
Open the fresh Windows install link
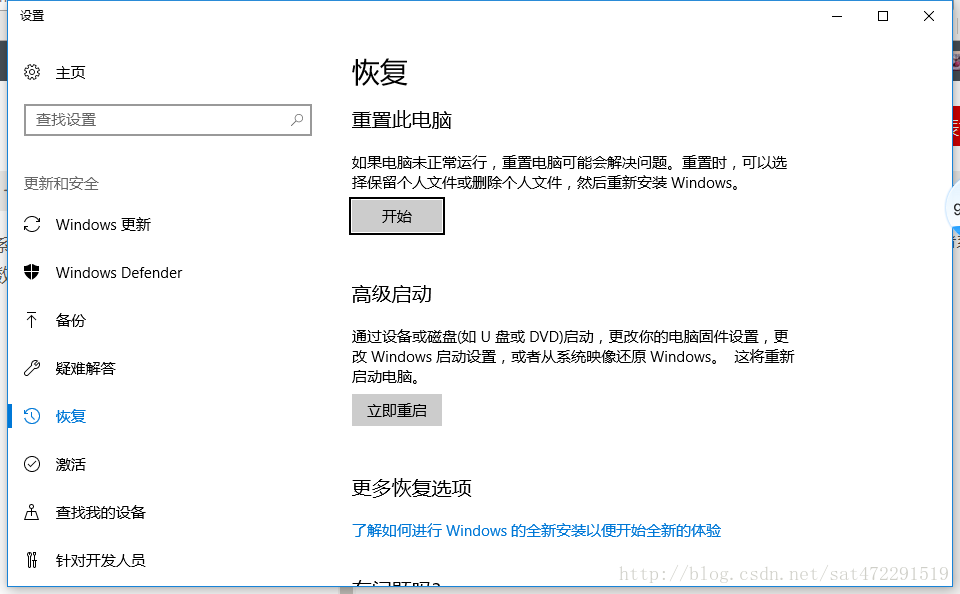[x=536, y=530]
